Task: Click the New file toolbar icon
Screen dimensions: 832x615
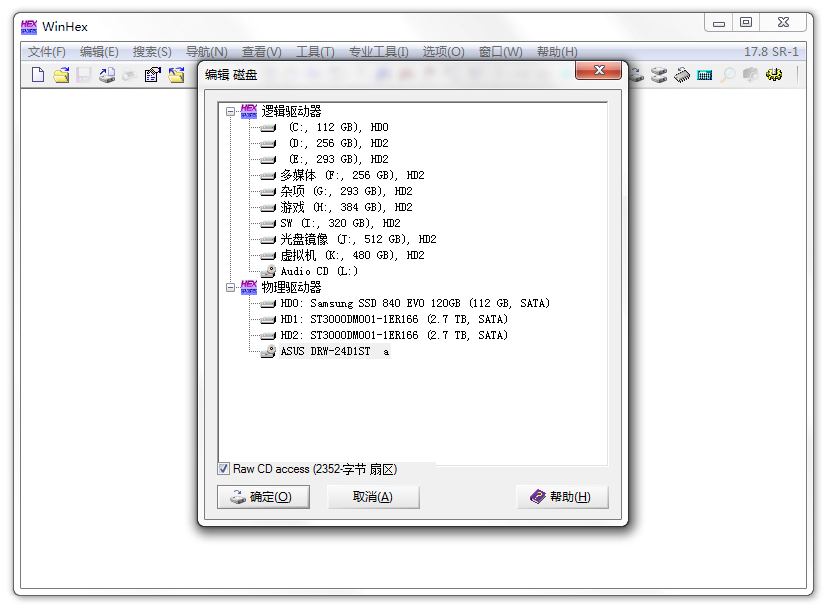Action: (38, 75)
